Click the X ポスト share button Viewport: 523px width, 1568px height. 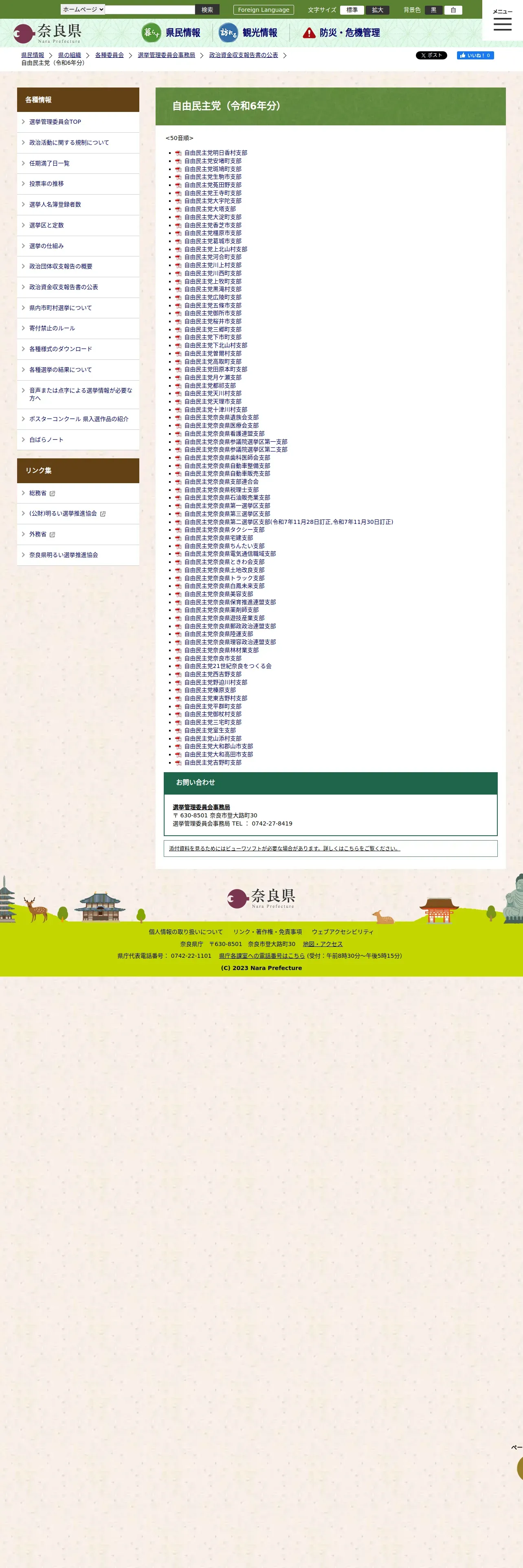(431, 55)
